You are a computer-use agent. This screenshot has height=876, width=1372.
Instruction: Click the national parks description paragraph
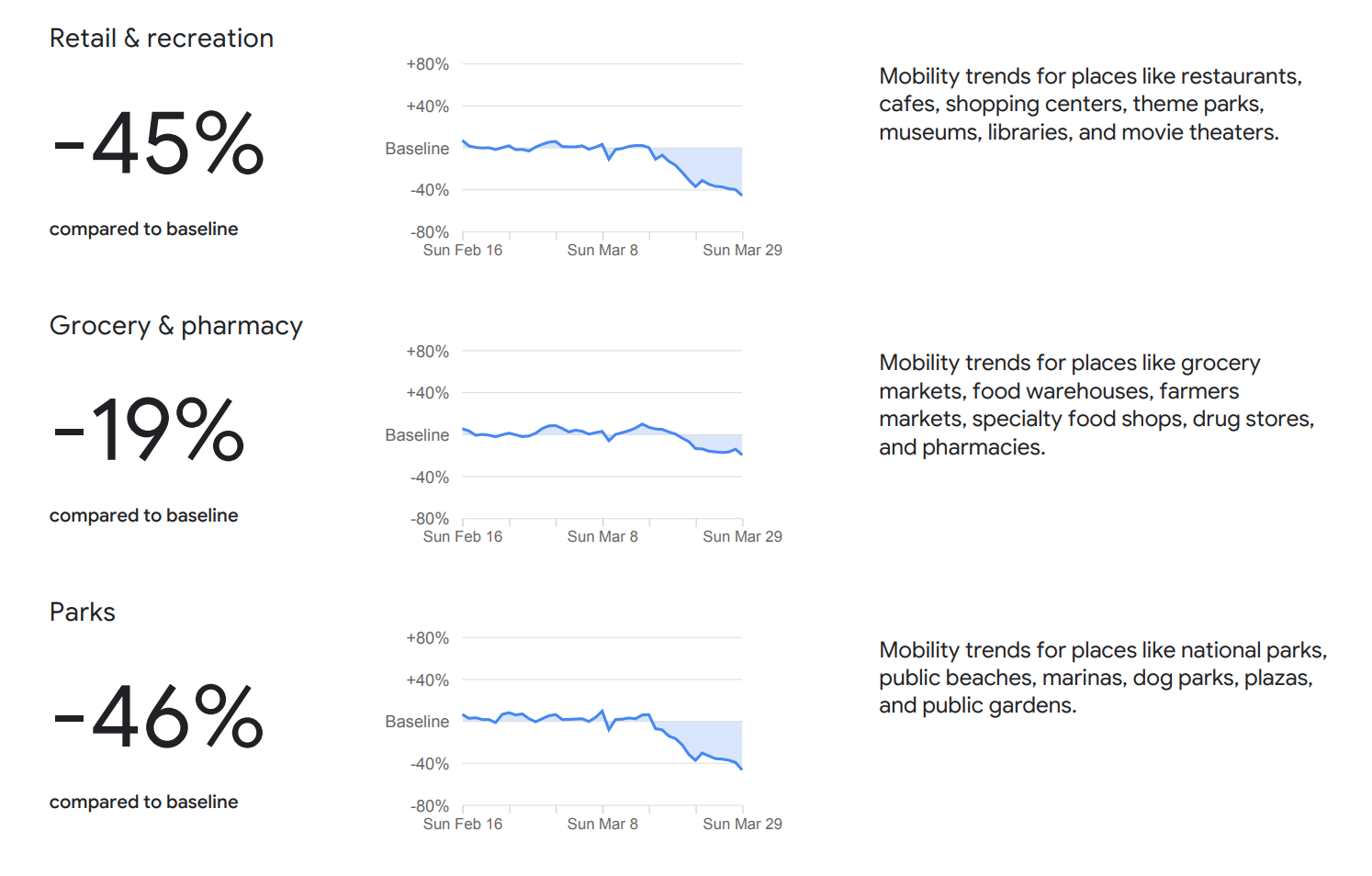1102,678
